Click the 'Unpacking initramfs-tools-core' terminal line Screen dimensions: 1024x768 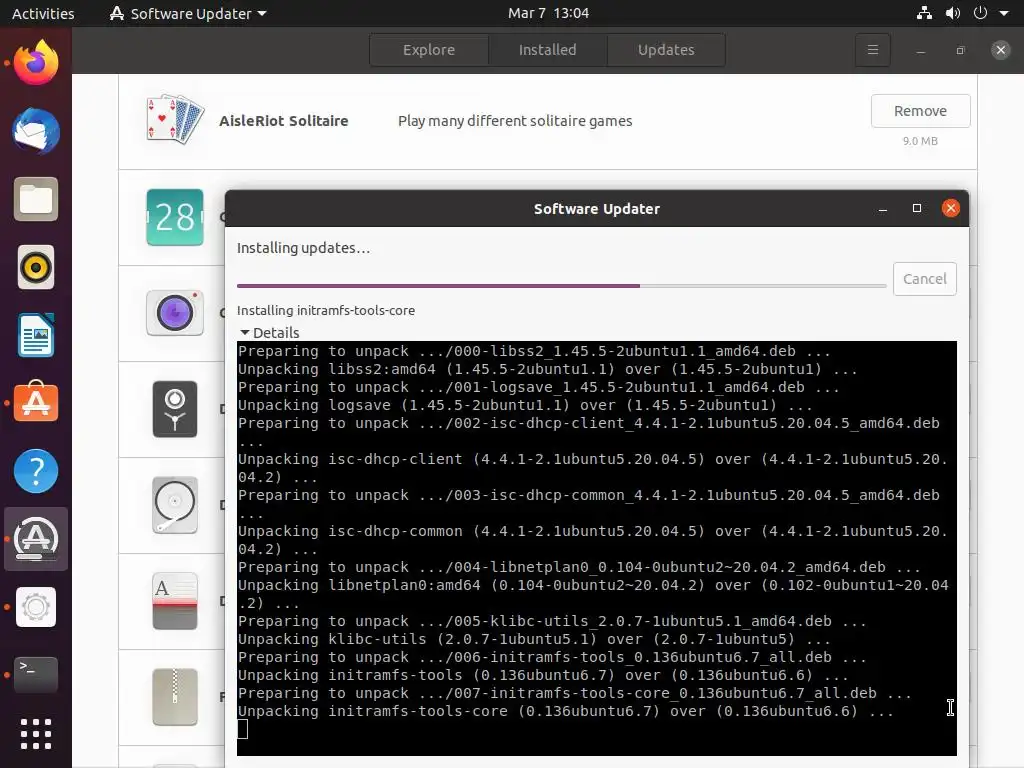click(566, 711)
